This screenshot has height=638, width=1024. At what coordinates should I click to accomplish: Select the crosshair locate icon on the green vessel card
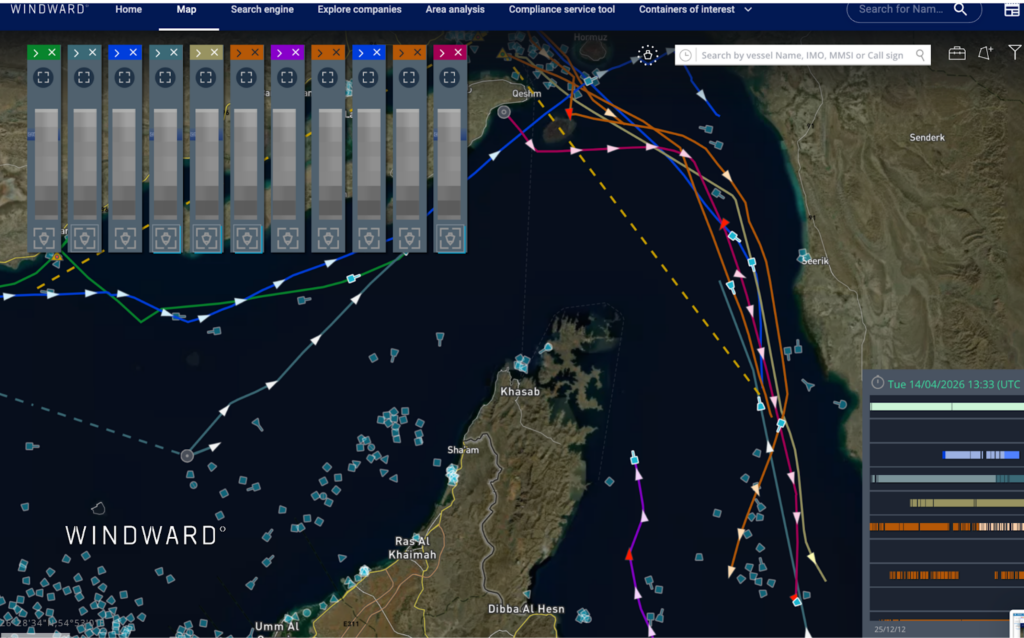43,77
